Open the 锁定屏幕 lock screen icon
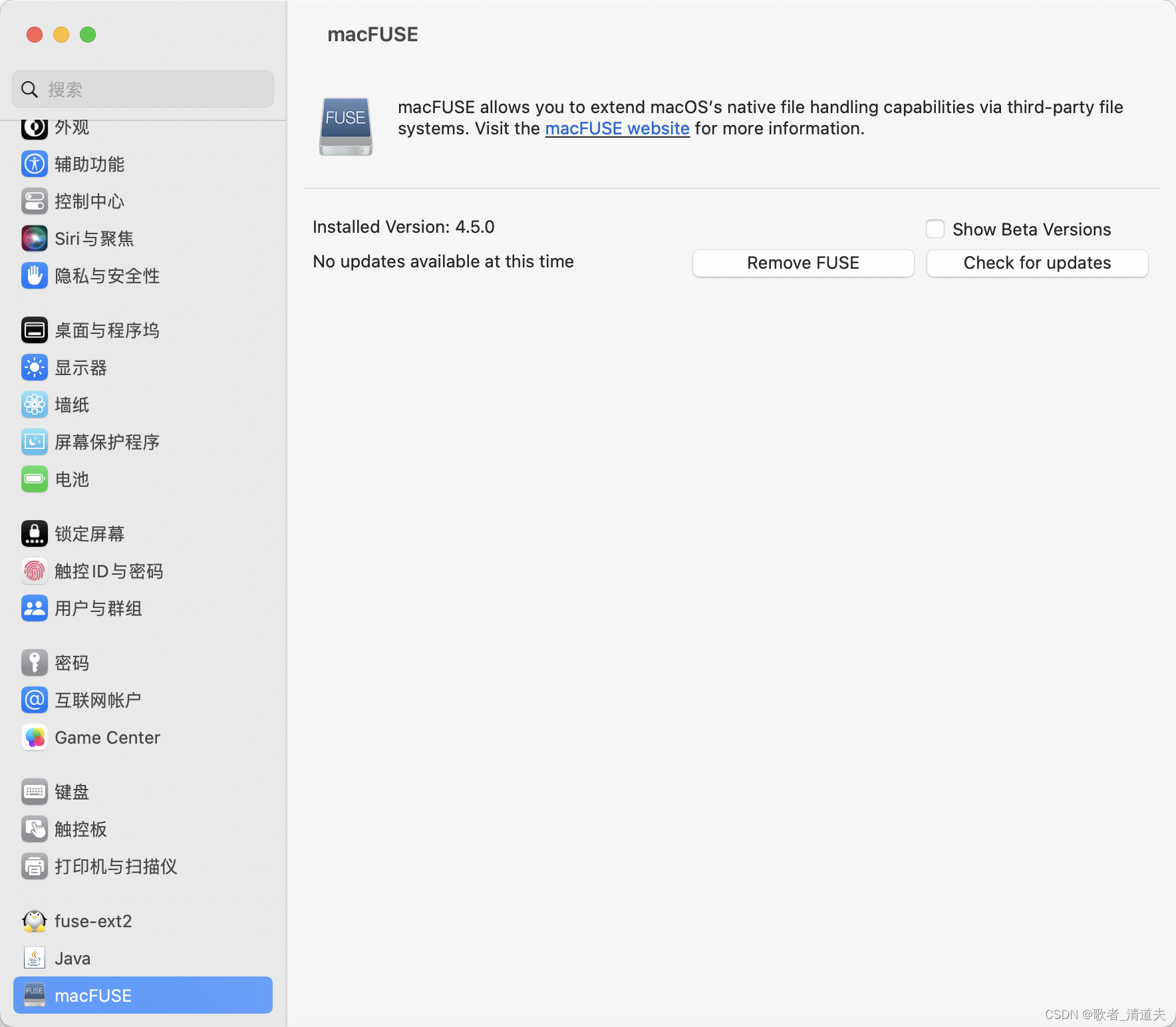Viewport: 1176px width, 1027px height. click(35, 533)
